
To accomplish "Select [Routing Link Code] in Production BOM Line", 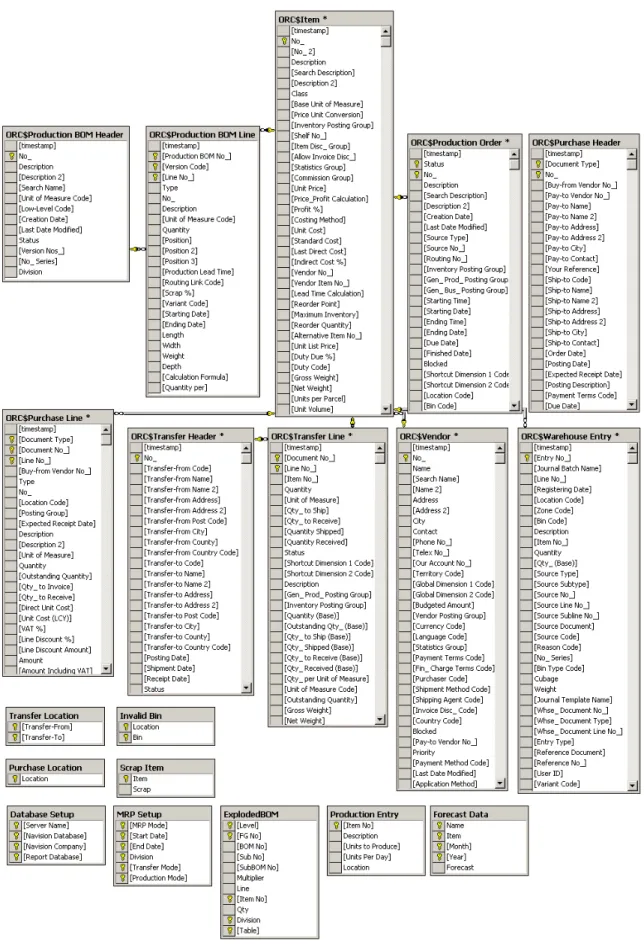I will (193, 282).
